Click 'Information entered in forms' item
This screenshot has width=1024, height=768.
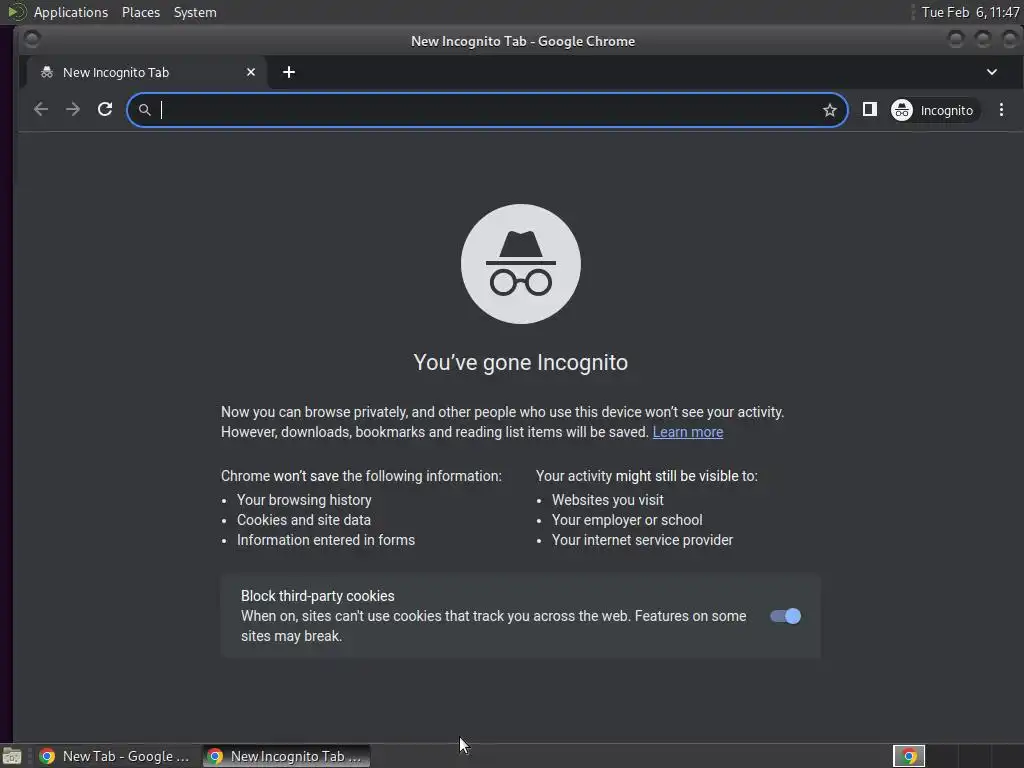point(326,540)
